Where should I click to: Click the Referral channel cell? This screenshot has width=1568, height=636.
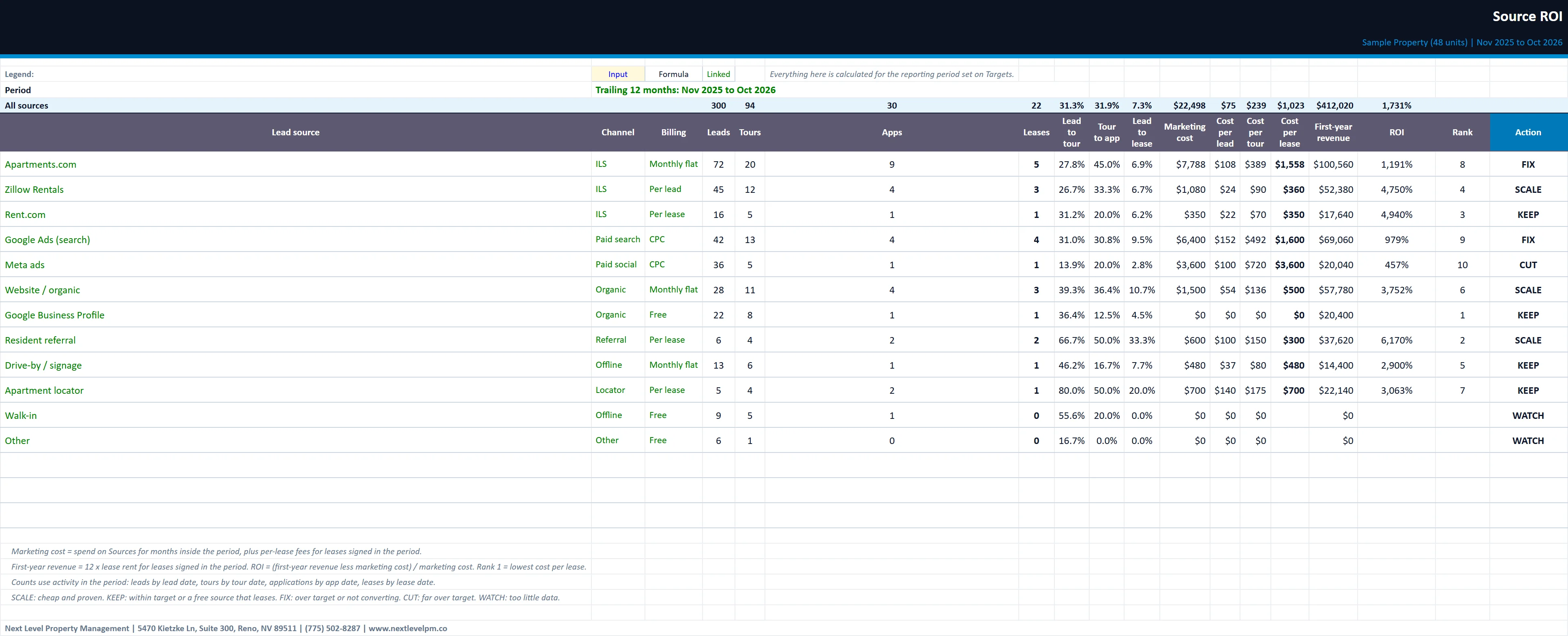[618, 340]
